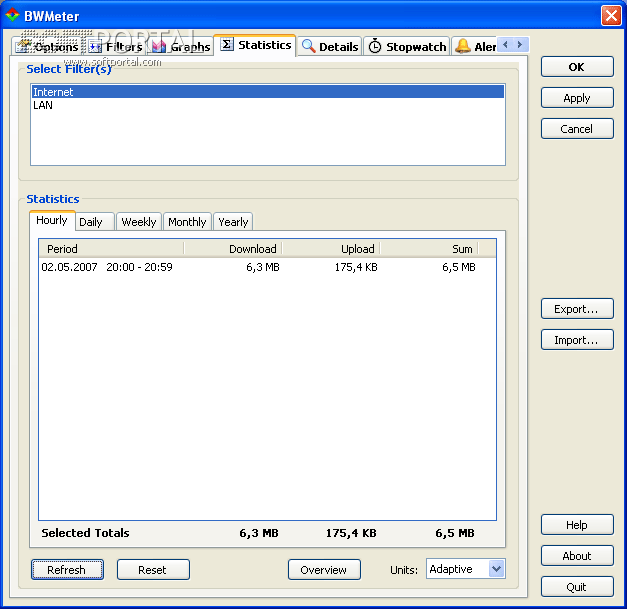The height and width of the screenshot is (609, 627).
Task: Select the LAN filter
Action: click(x=268, y=105)
